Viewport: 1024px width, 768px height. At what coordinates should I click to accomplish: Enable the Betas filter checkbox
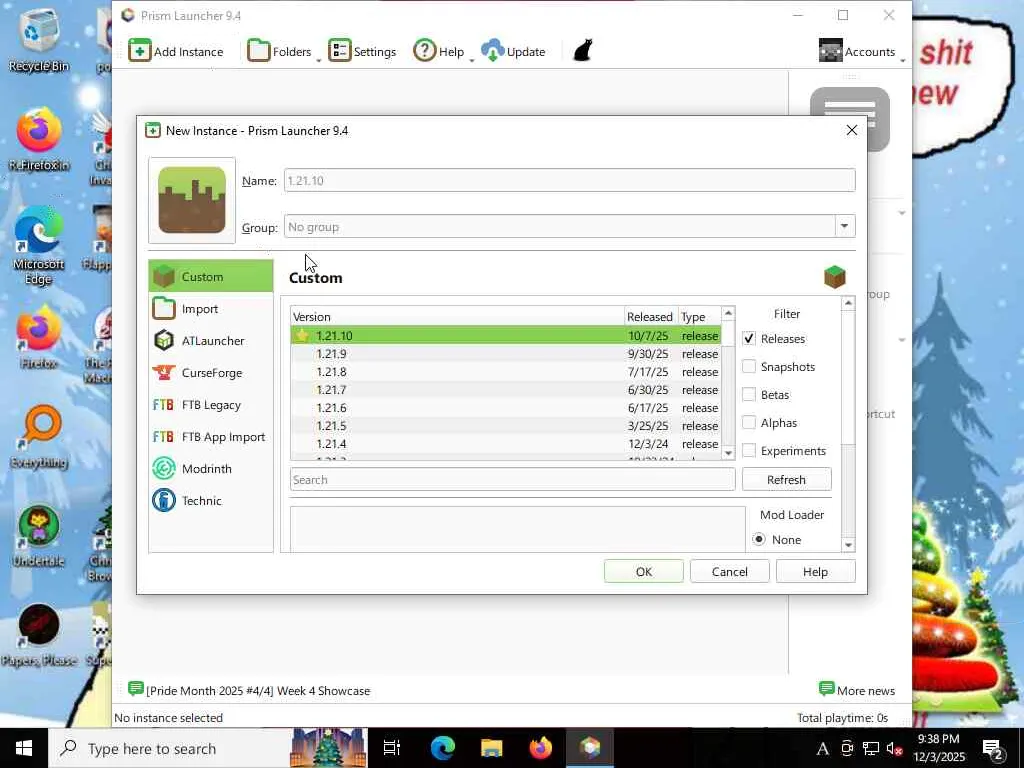click(749, 395)
